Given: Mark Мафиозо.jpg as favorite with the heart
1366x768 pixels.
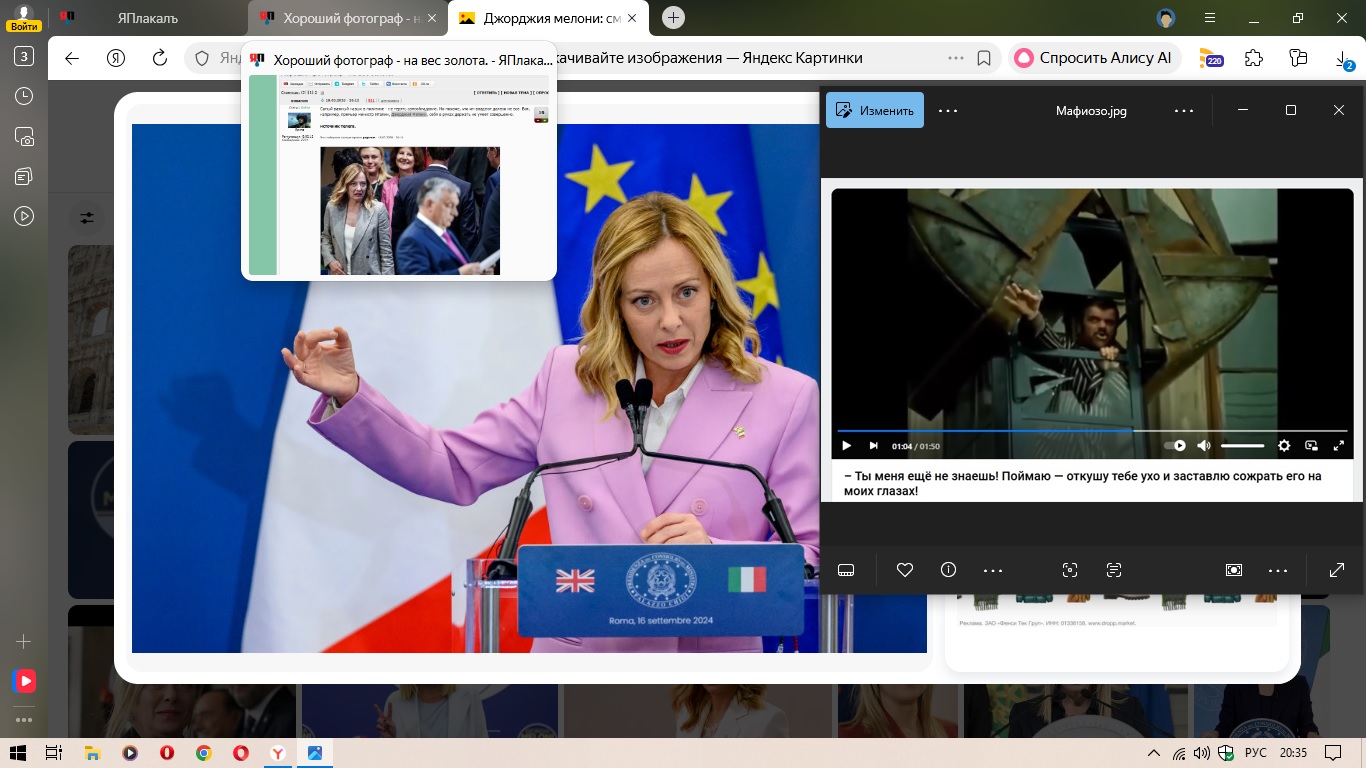Looking at the screenshot, I should pyautogui.click(x=905, y=570).
